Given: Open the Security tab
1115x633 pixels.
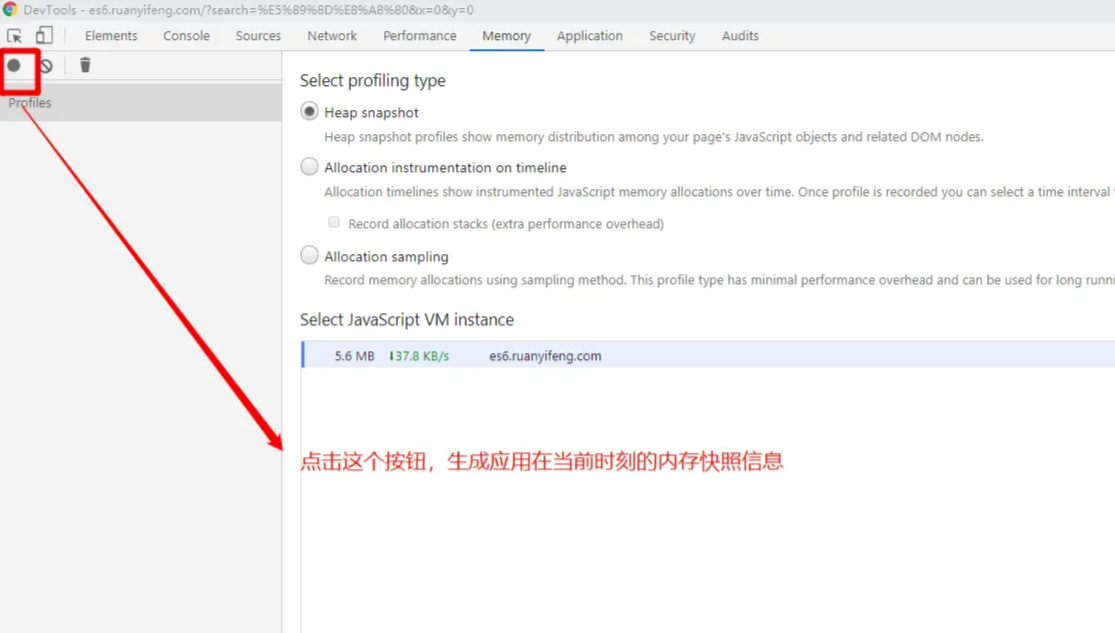Looking at the screenshot, I should [672, 36].
